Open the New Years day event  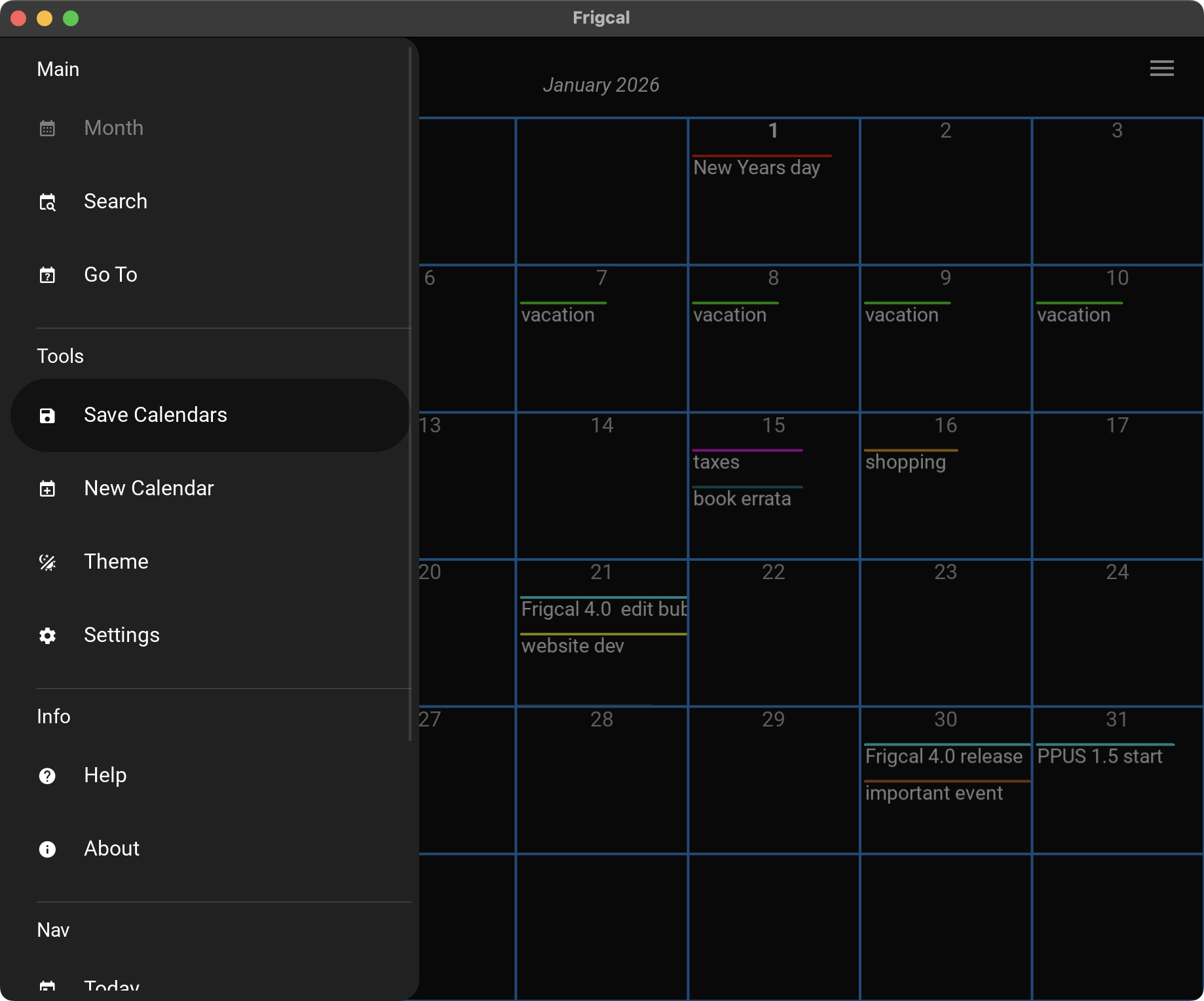point(757,168)
